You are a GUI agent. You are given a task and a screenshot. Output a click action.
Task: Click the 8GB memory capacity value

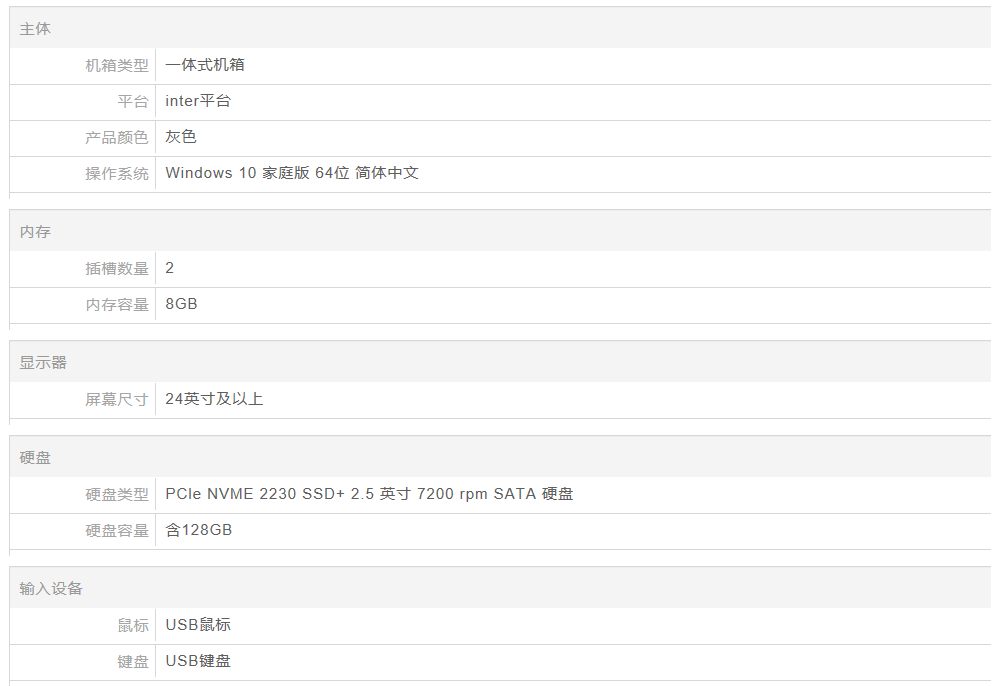pos(181,304)
